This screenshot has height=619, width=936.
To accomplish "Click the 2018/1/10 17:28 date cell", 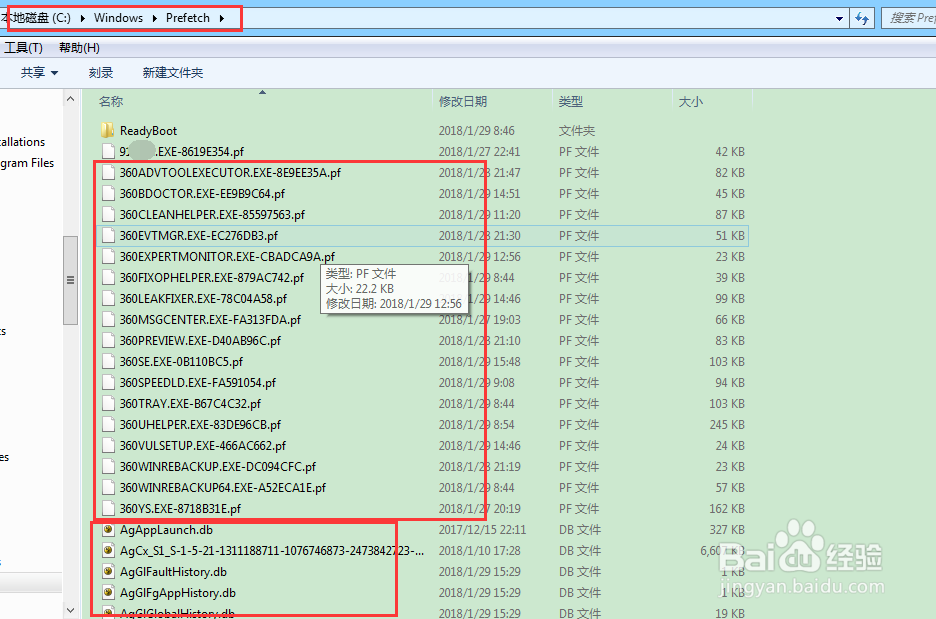I will (479, 550).
